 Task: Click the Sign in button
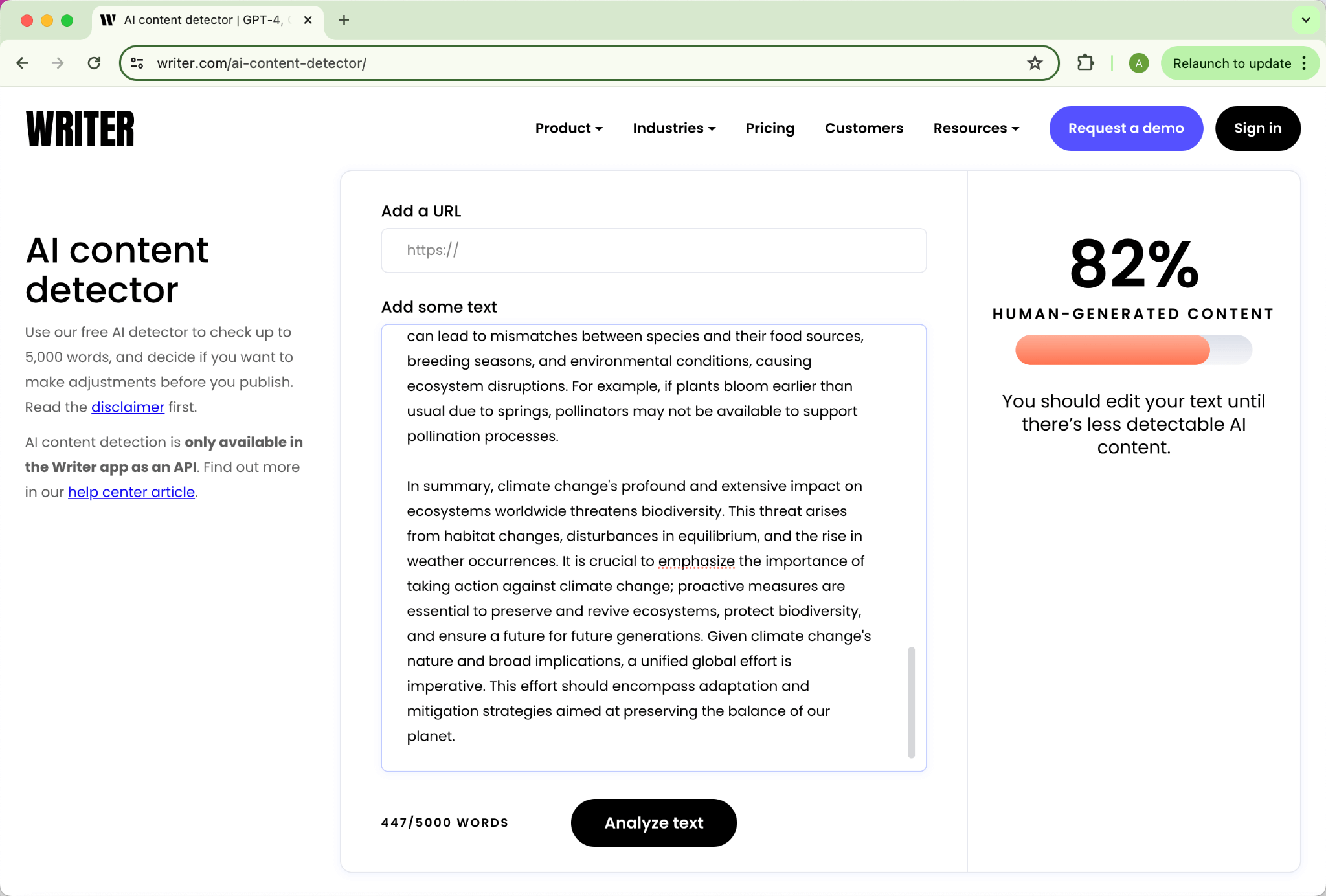(x=1257, y=128)
